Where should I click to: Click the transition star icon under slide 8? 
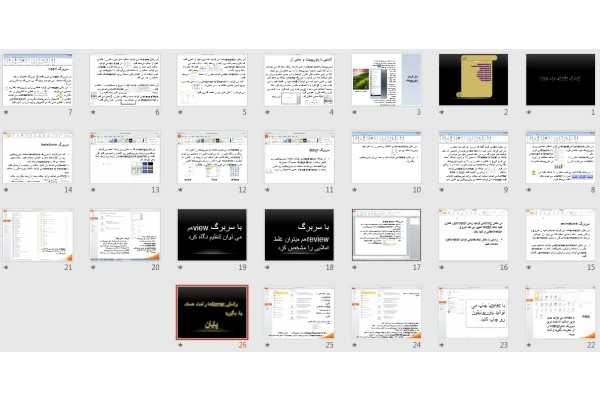pyautogui.click(x=528, y=190)
